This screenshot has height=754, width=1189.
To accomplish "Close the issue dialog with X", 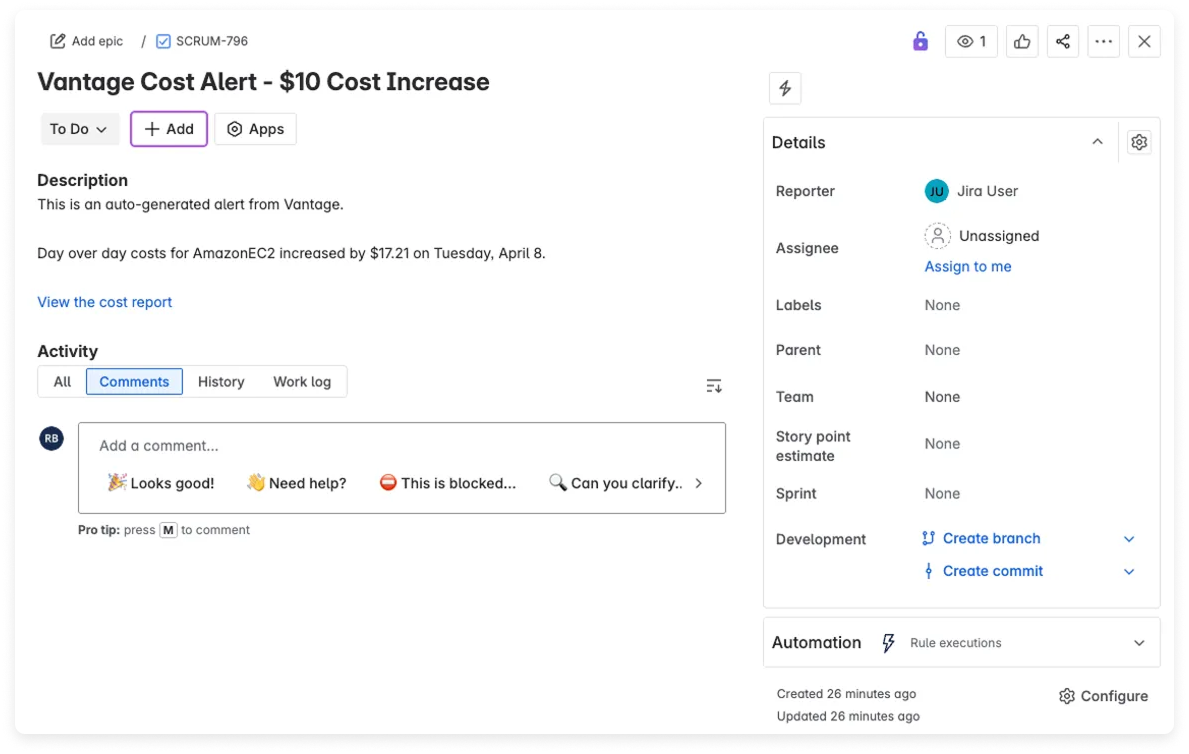I will tap(1144, 41).
